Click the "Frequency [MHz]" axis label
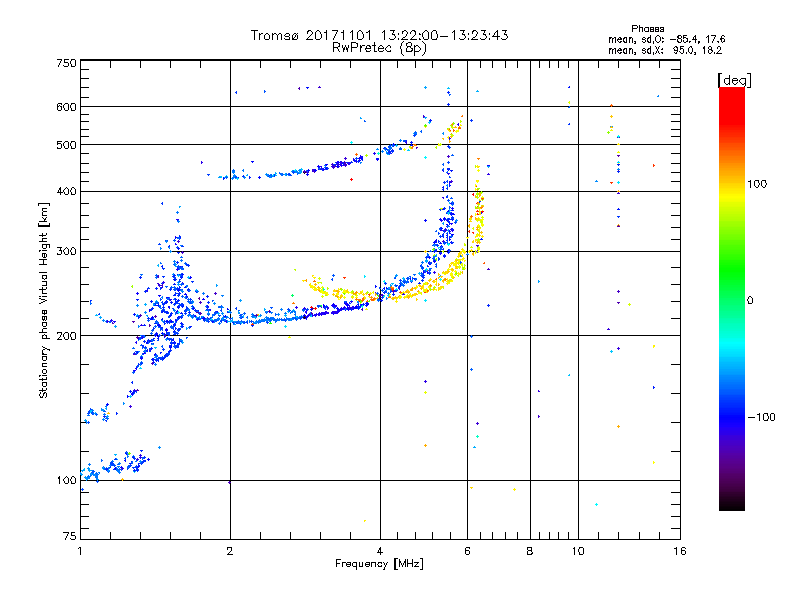 (x=379, y=564)
